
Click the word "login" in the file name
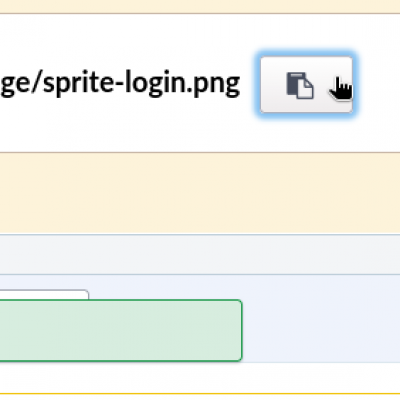[152, 83]
